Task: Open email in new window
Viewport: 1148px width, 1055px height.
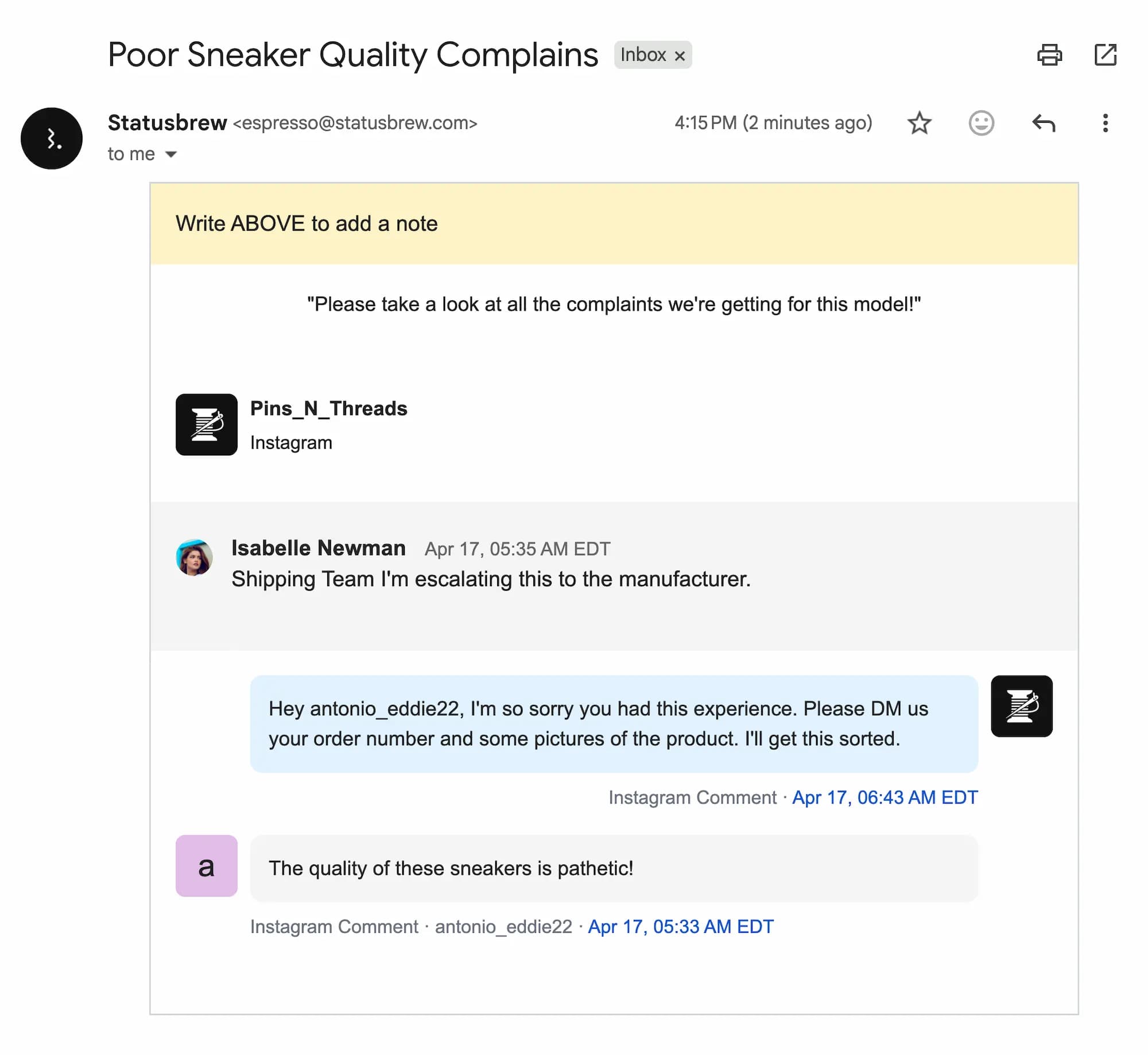Action: click(1105, 55)
